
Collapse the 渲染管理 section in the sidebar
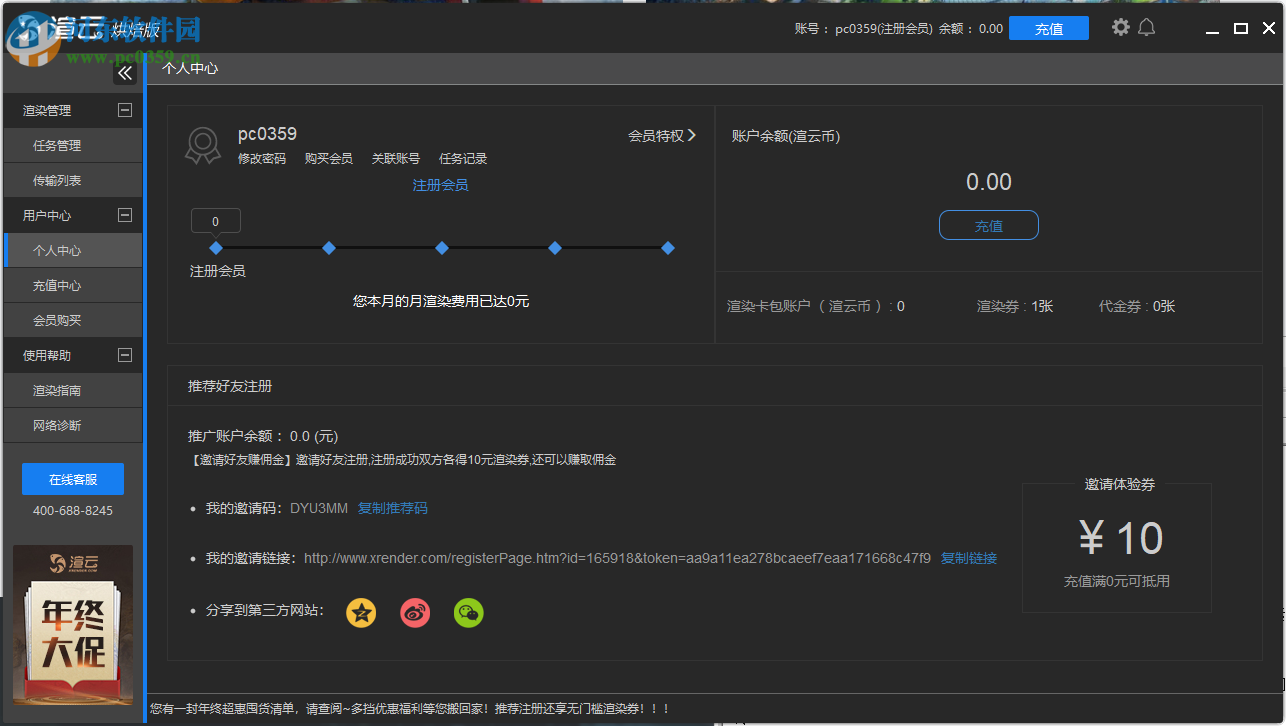point(125,110)
